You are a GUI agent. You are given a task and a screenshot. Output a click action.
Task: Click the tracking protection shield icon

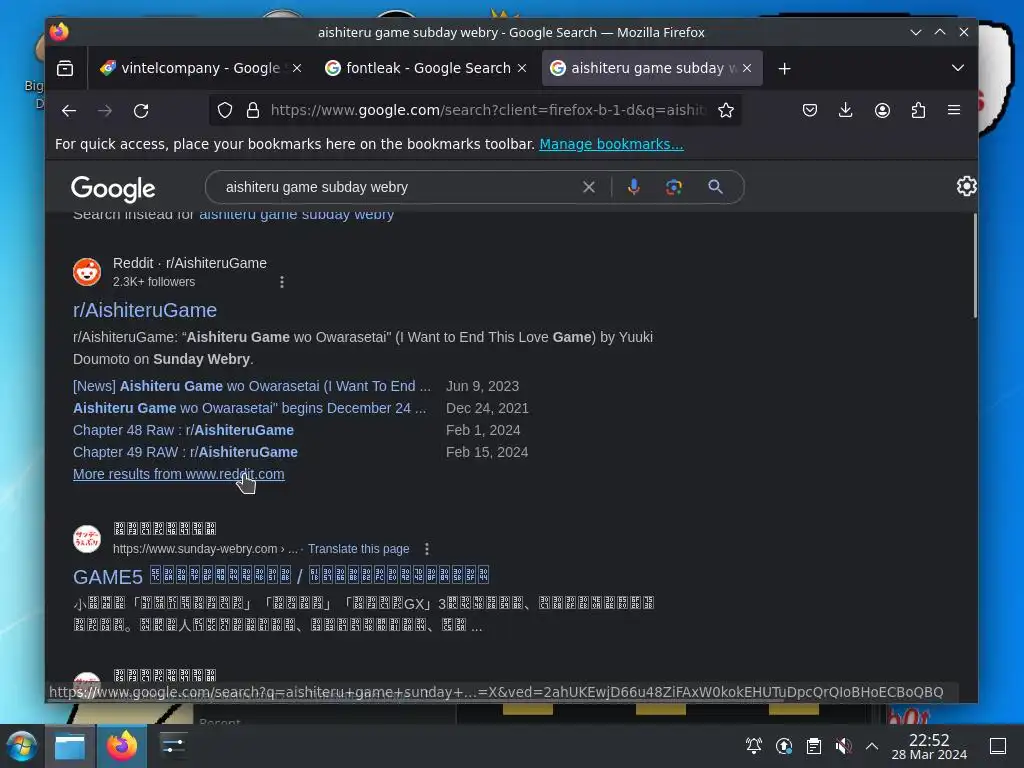pyautogui.click(x=225, y=110)
